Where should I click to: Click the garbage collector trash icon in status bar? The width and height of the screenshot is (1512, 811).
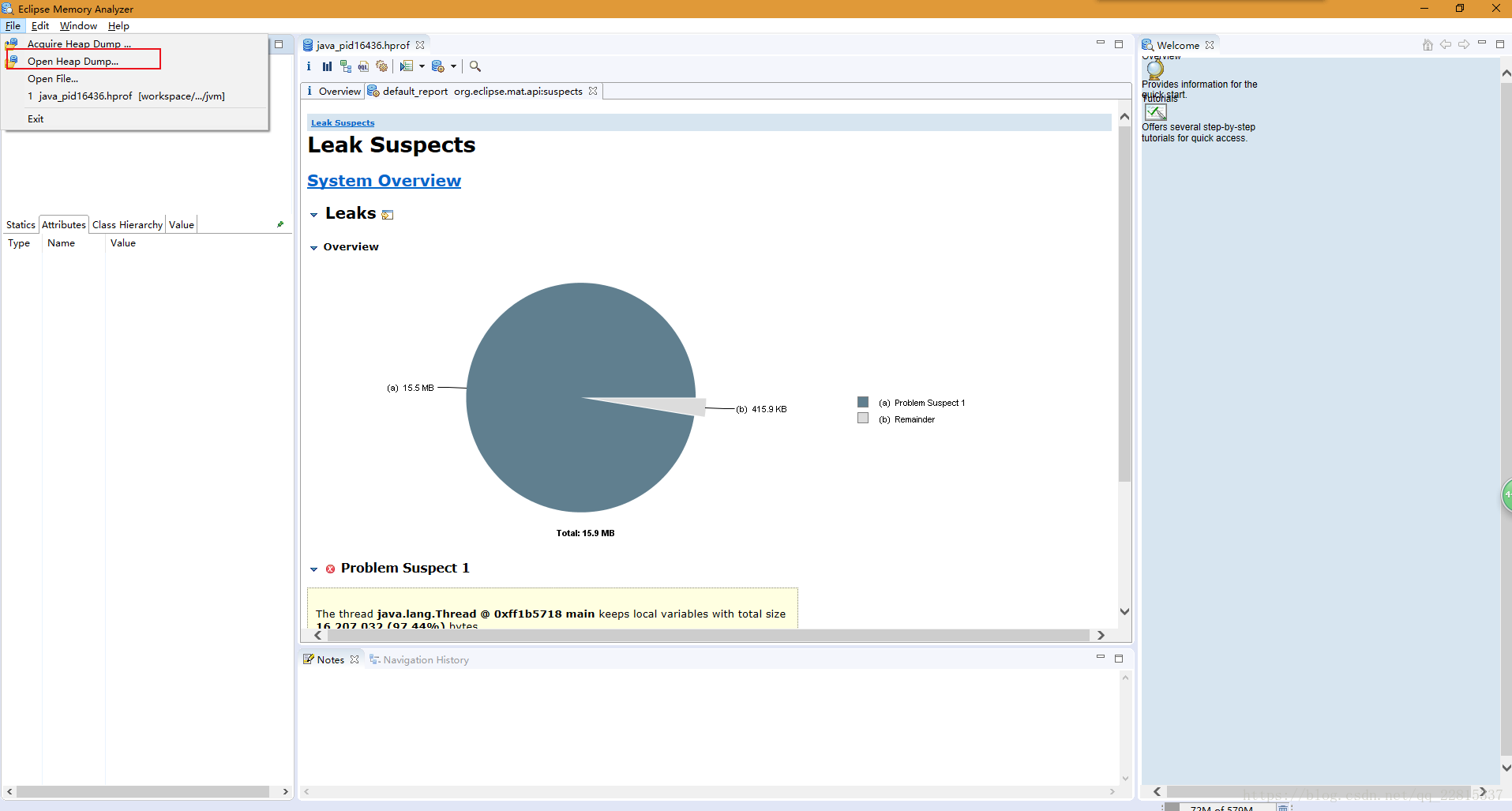pyautogui.click(x=1283, y=807)
